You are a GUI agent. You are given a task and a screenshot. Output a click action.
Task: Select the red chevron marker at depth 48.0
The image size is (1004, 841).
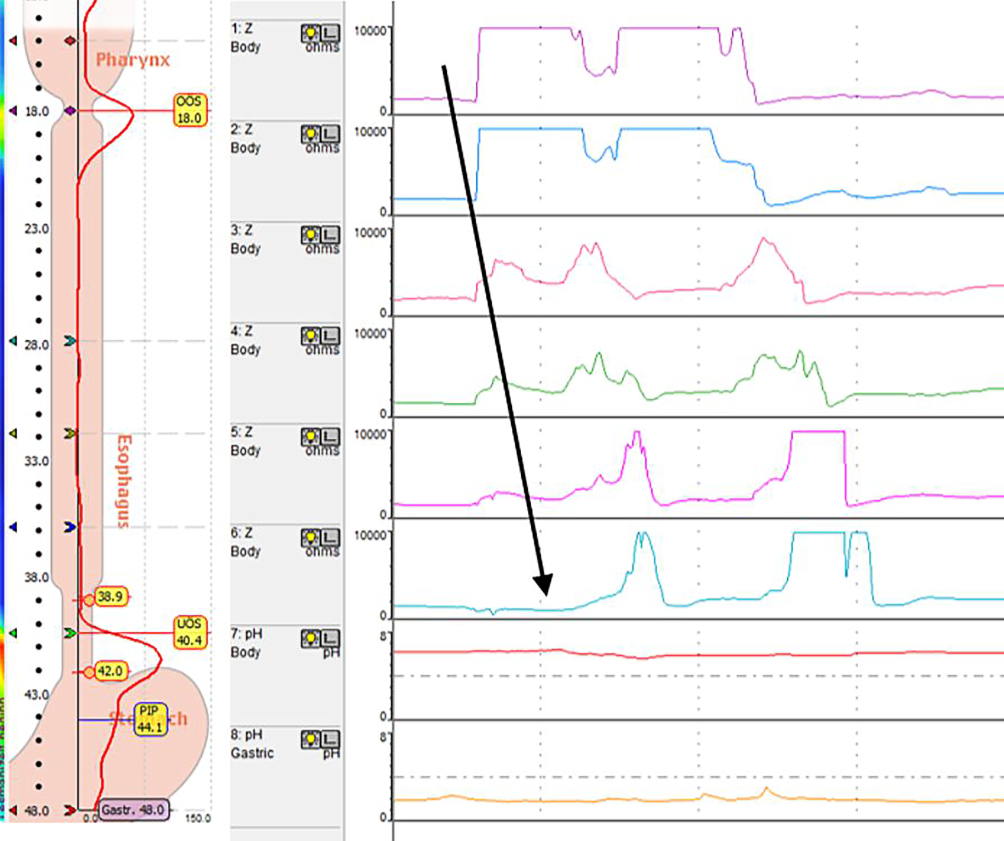click(x=70, y=810)
